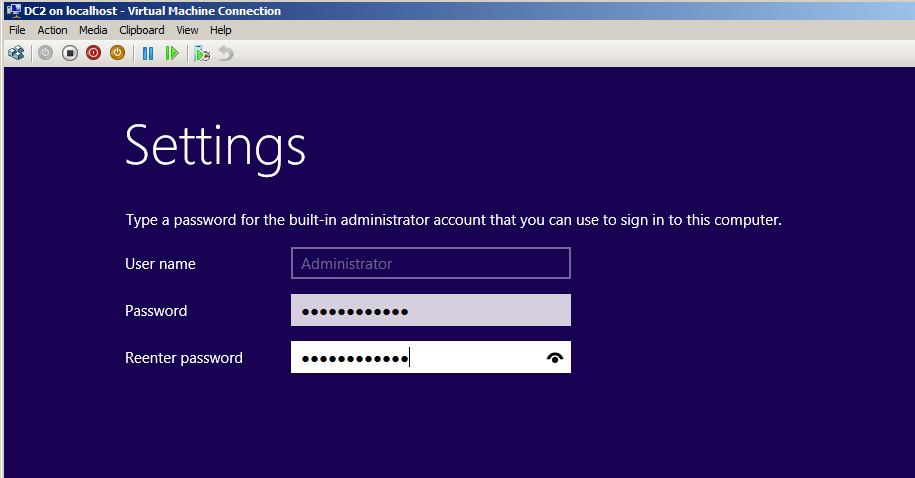This screenshot has height=478, width=915.
Task: Click the grayed-out Start VM icon
Action: coord(45,53)
